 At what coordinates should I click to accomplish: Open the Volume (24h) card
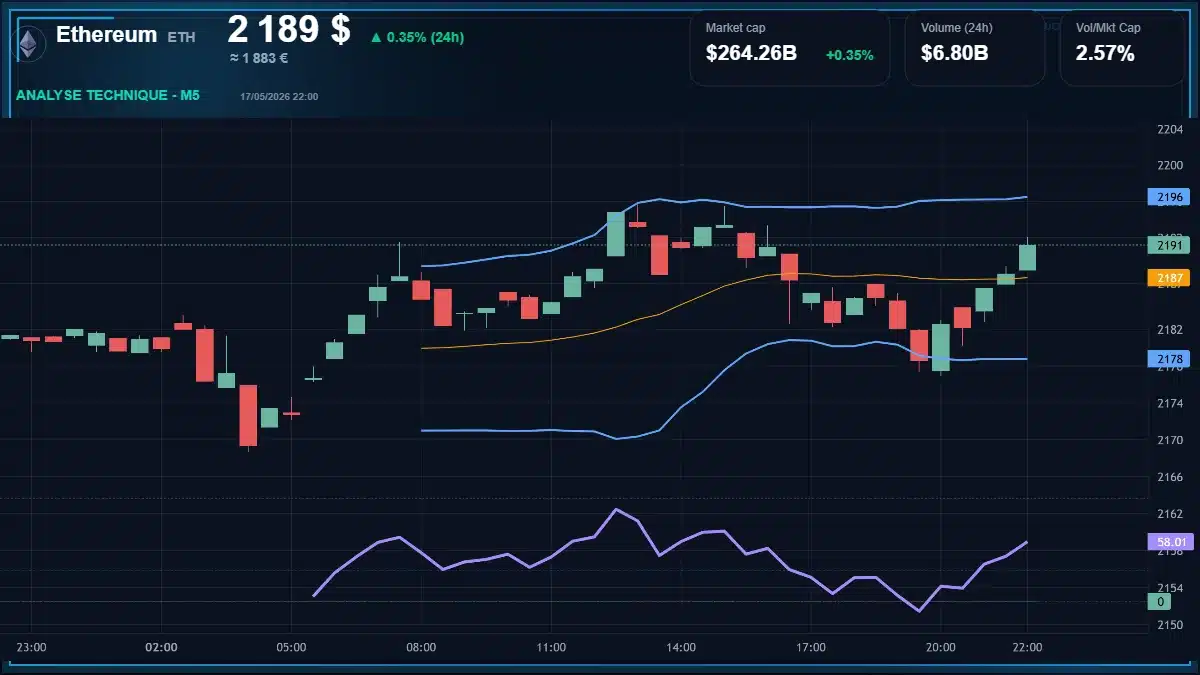[975, 48]
